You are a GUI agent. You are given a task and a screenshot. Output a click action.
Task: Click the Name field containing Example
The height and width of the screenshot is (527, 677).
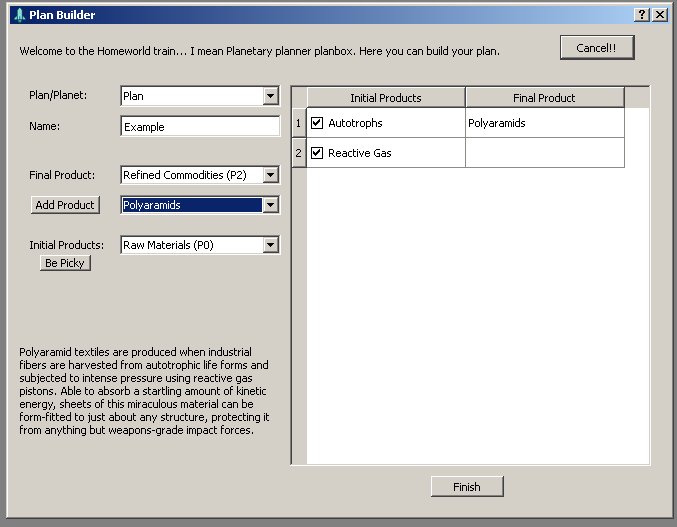(x=200, y=126)
